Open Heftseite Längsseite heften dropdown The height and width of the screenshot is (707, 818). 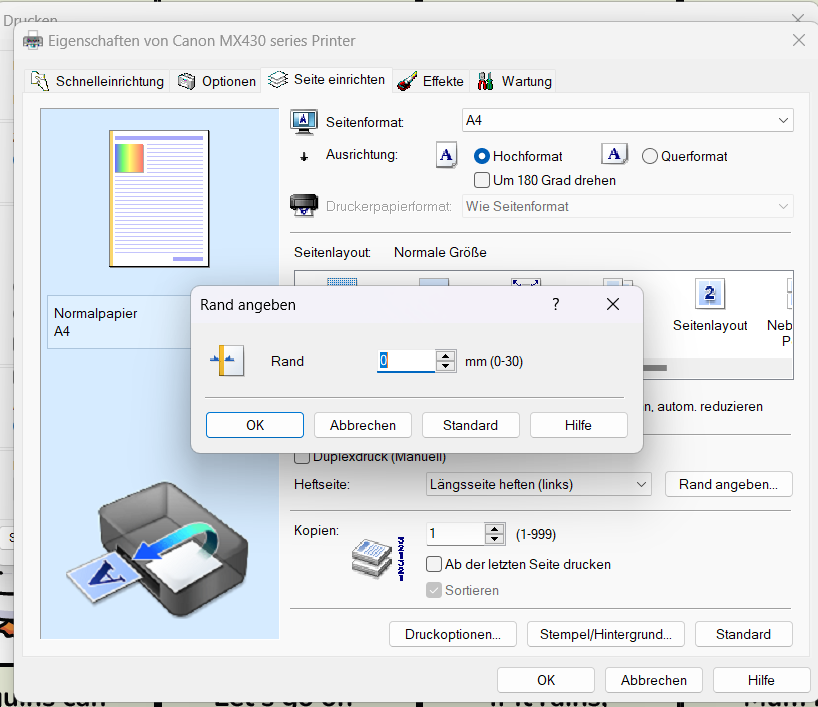(538, 484)
